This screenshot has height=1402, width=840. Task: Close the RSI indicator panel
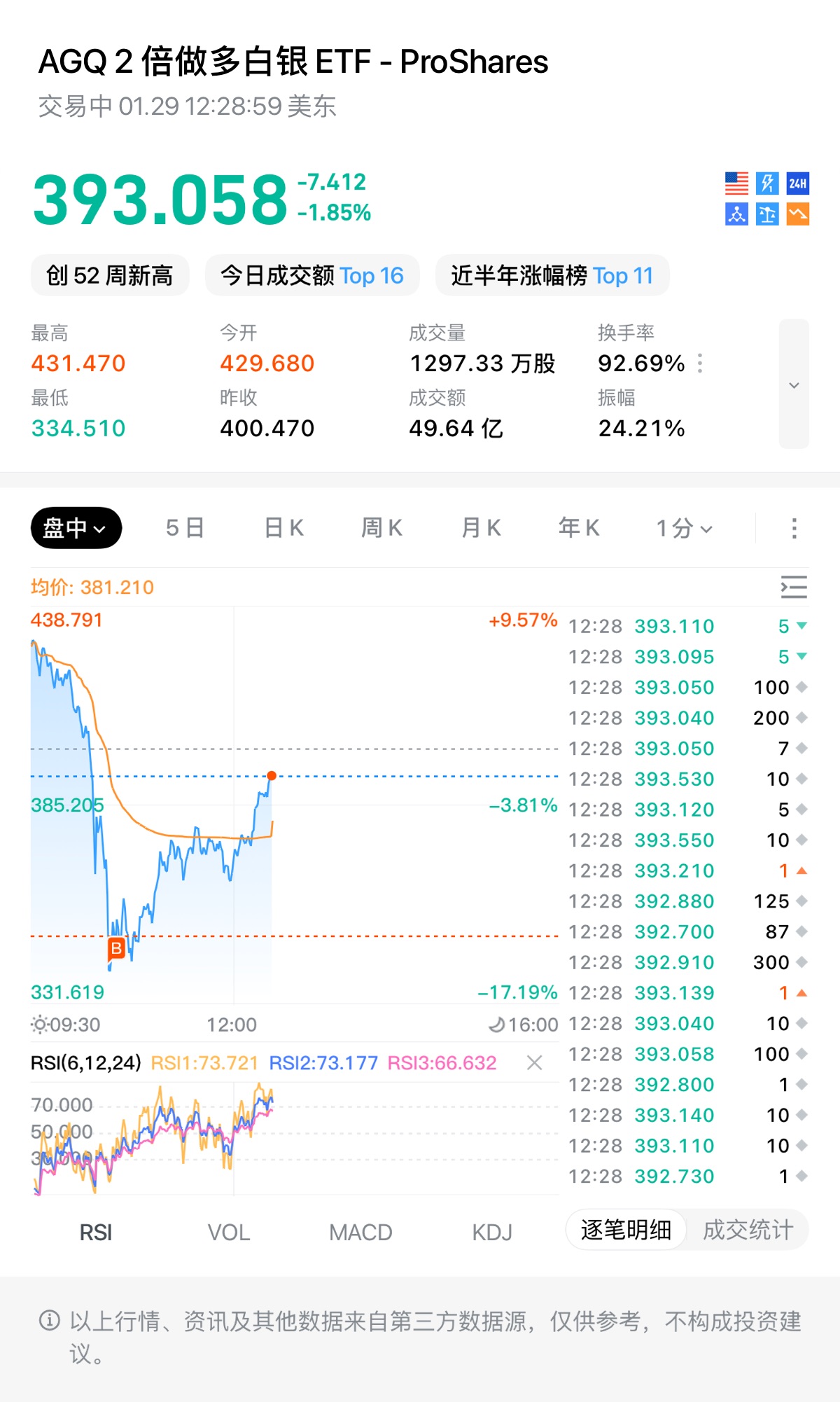point(535,1063)
